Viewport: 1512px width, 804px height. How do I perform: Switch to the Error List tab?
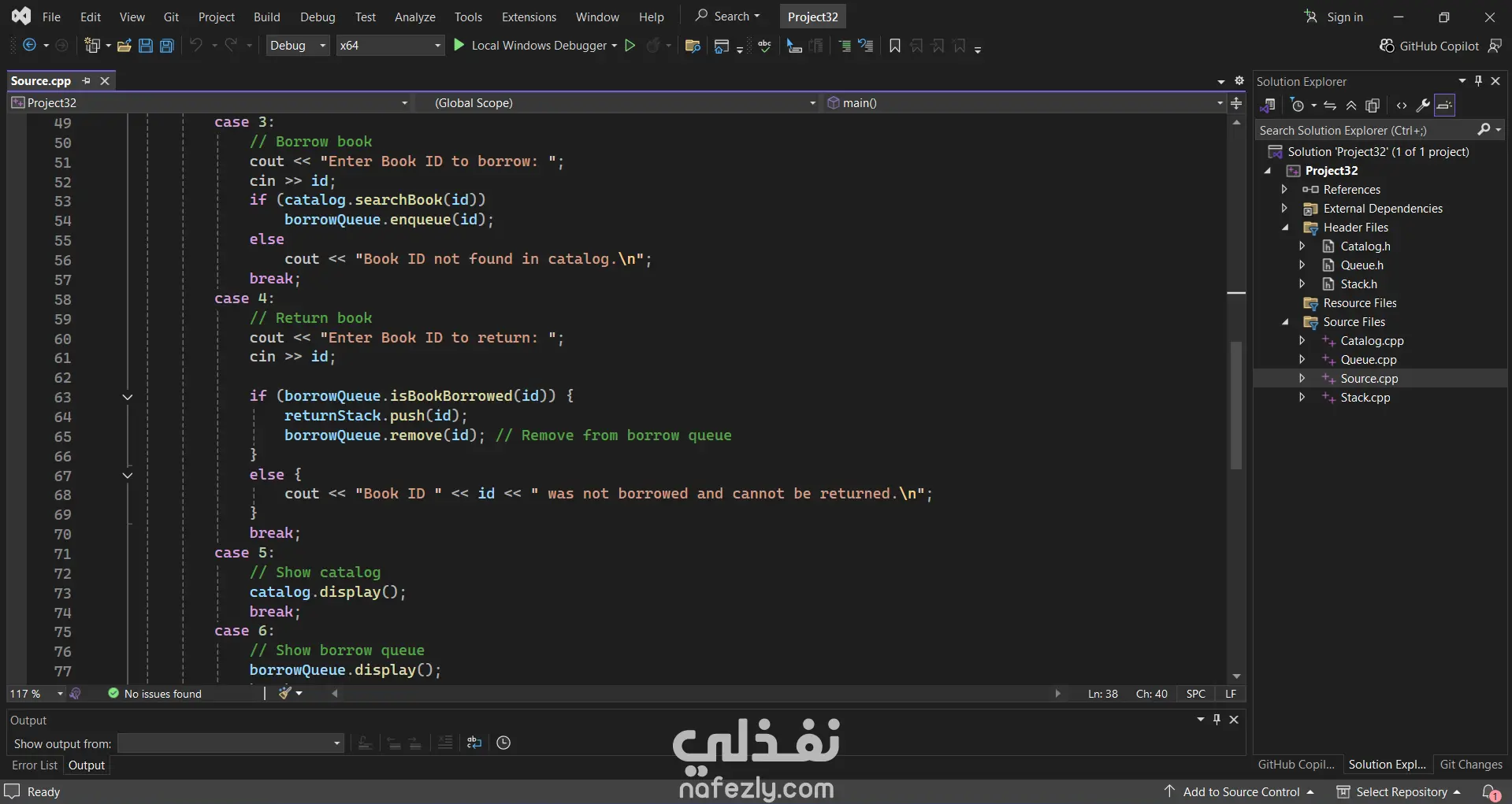tap(35, 765)
